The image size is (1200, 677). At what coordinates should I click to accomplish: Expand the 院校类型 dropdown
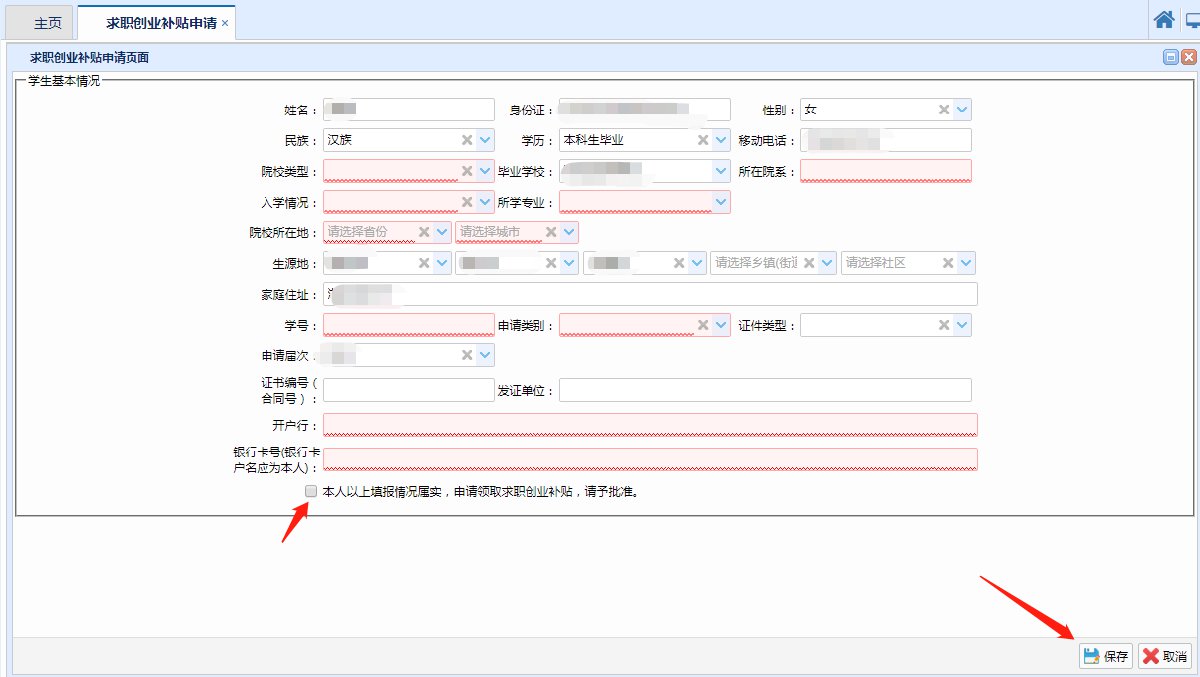tap(485, 171)
